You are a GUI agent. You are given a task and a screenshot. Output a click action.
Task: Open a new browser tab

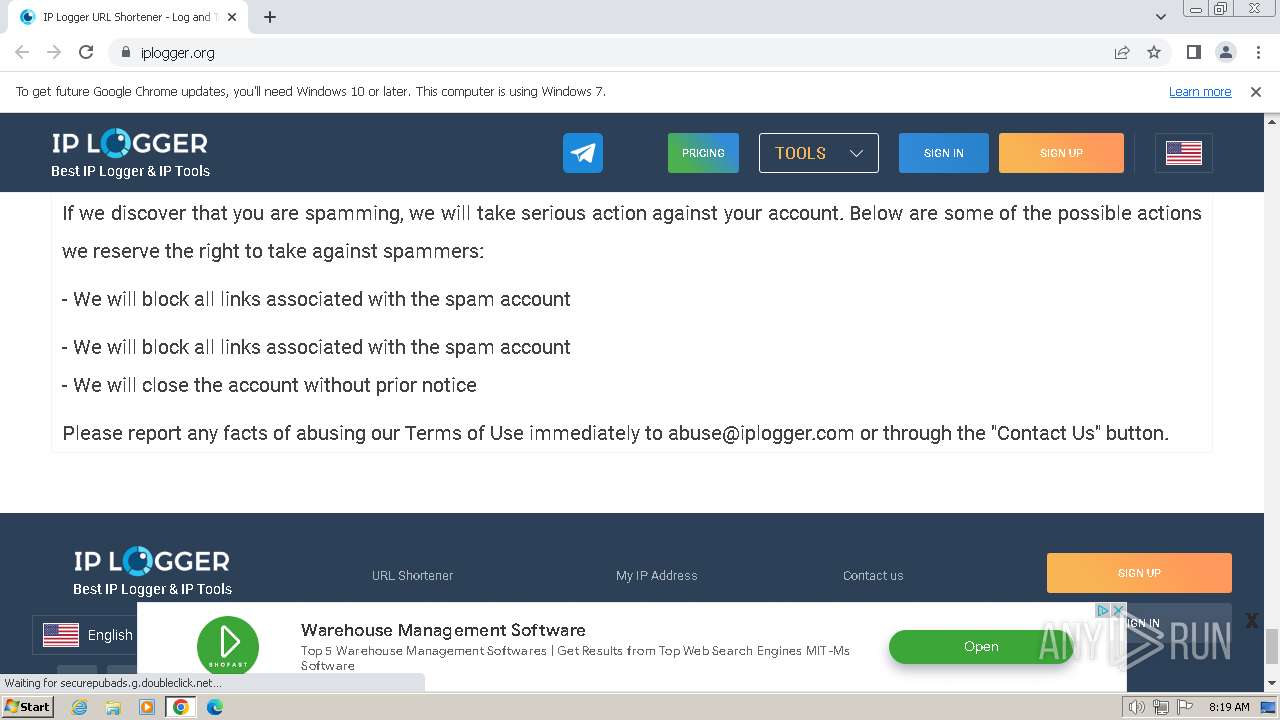270,17
